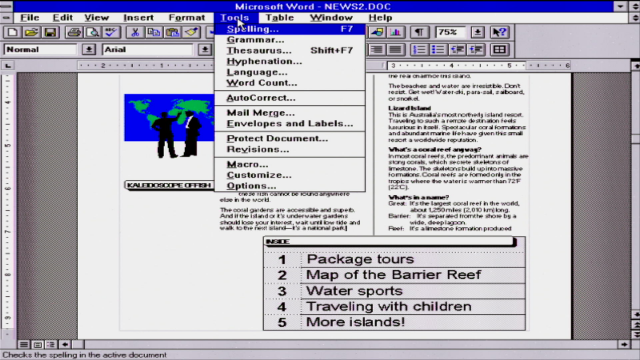Open Print Preview with magnifier icon
Screen dimensions: 640x360
coord(93,32)
